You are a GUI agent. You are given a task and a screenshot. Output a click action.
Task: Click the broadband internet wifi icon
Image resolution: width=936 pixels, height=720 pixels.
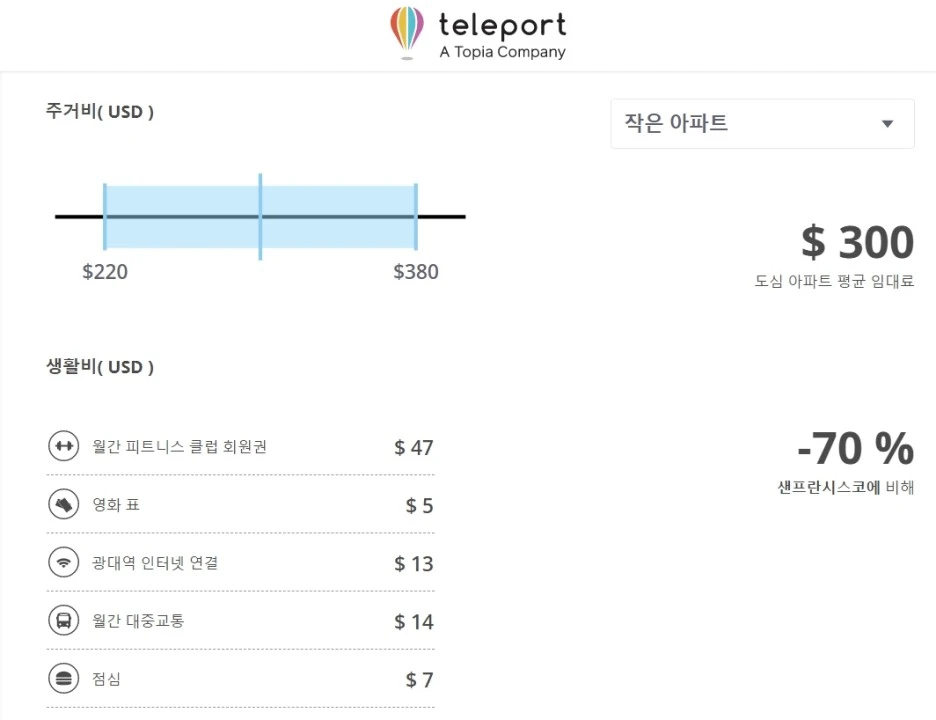[x=63, y=562]
